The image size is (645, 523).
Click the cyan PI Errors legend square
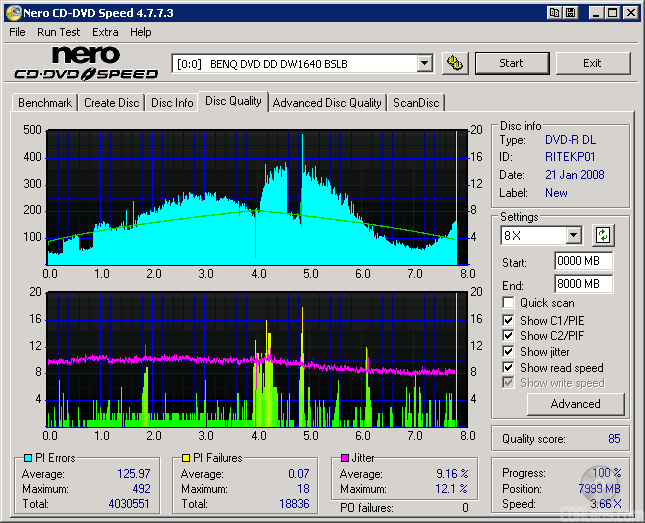(26, 458)
